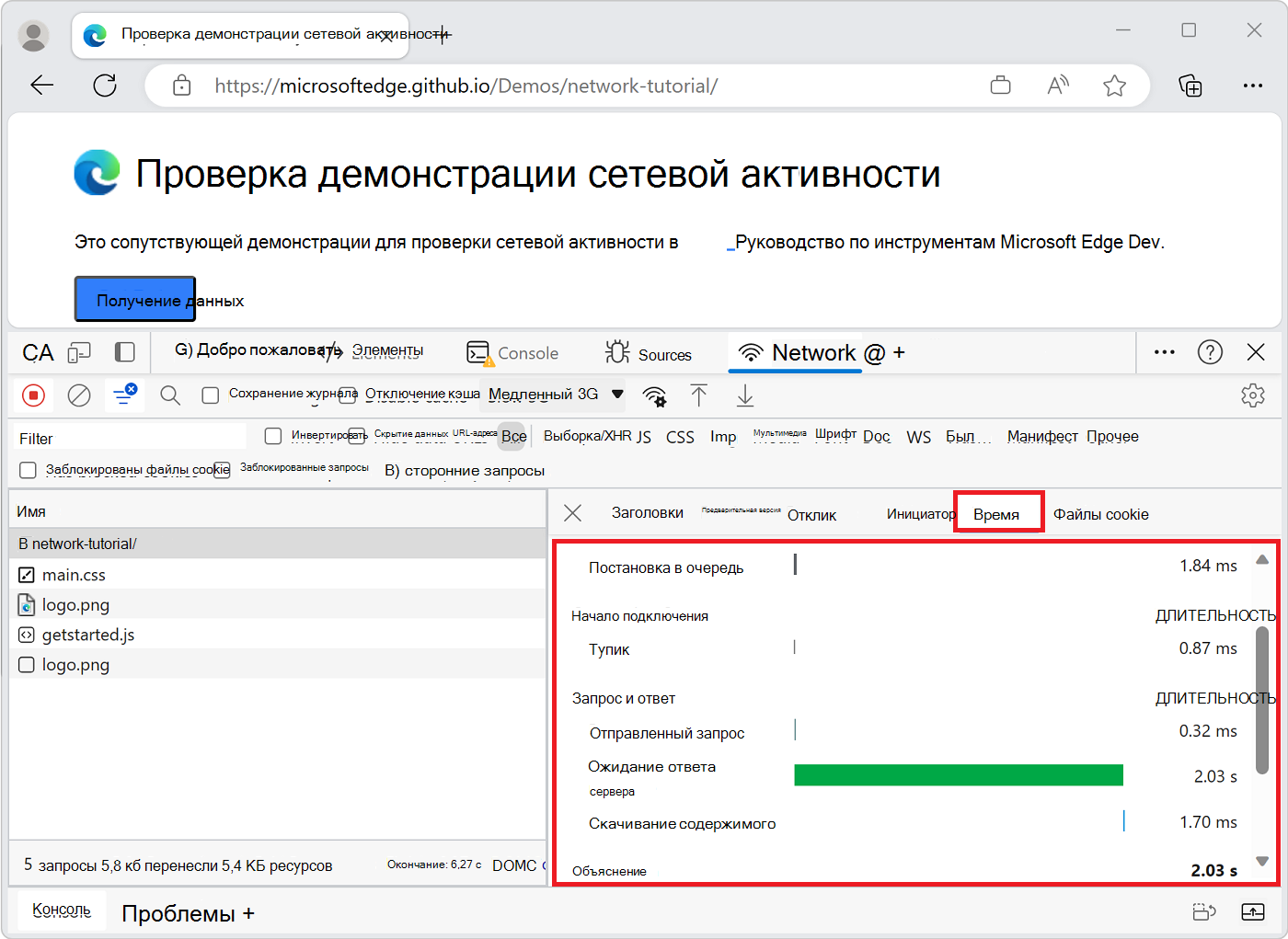Screen dimensions: 1288x939
Task: Open browser Settings and more menu
Action: 1253,86
